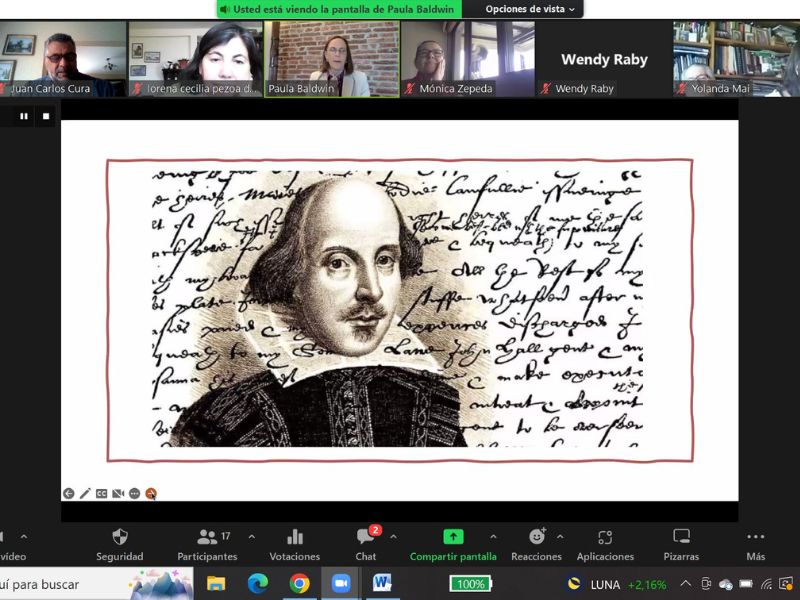This screenshot has width=800, height=600.
Task: Open Google Chrome from taskbar
Action: 299,583
